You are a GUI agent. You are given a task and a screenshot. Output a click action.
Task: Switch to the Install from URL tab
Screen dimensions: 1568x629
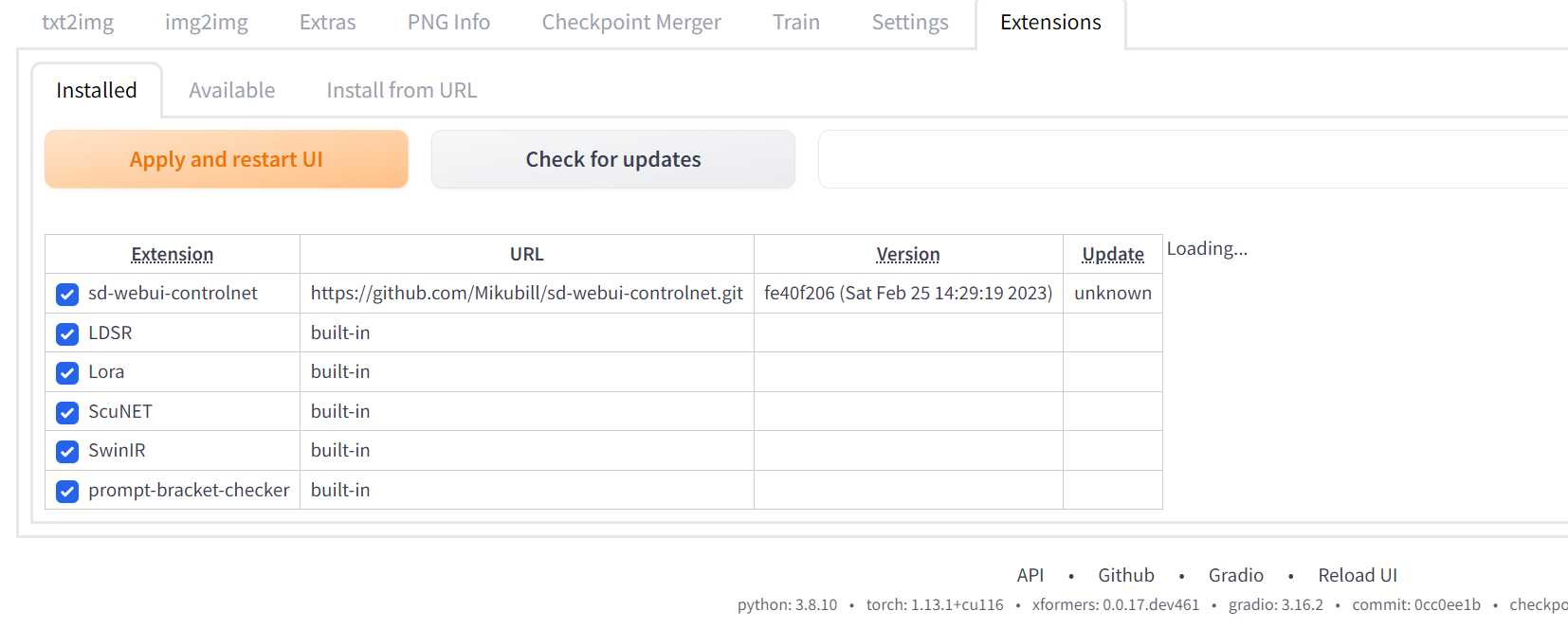(x=401, y=89)
